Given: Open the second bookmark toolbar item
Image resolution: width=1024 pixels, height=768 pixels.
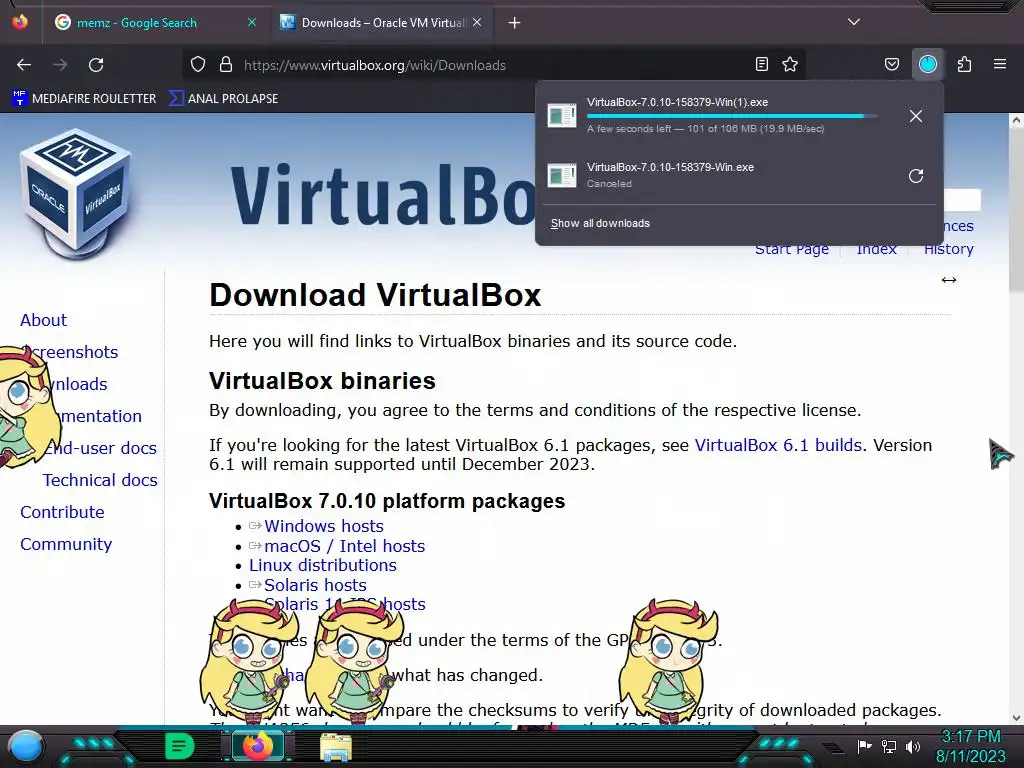Looking at the screenshot, I should pyautogui.click(x=223, y=99).
